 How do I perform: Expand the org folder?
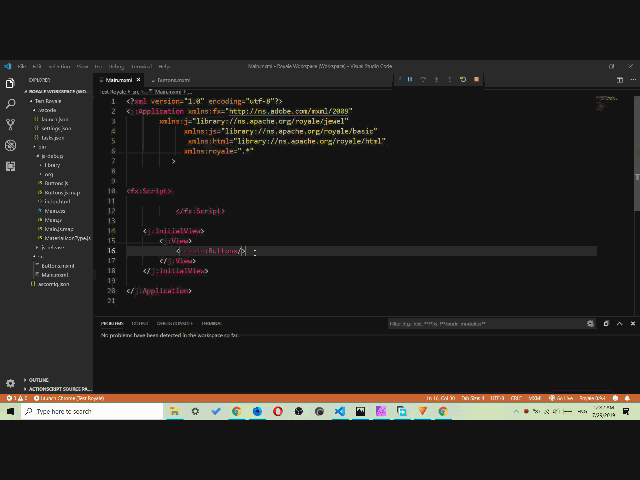point(49,174)
